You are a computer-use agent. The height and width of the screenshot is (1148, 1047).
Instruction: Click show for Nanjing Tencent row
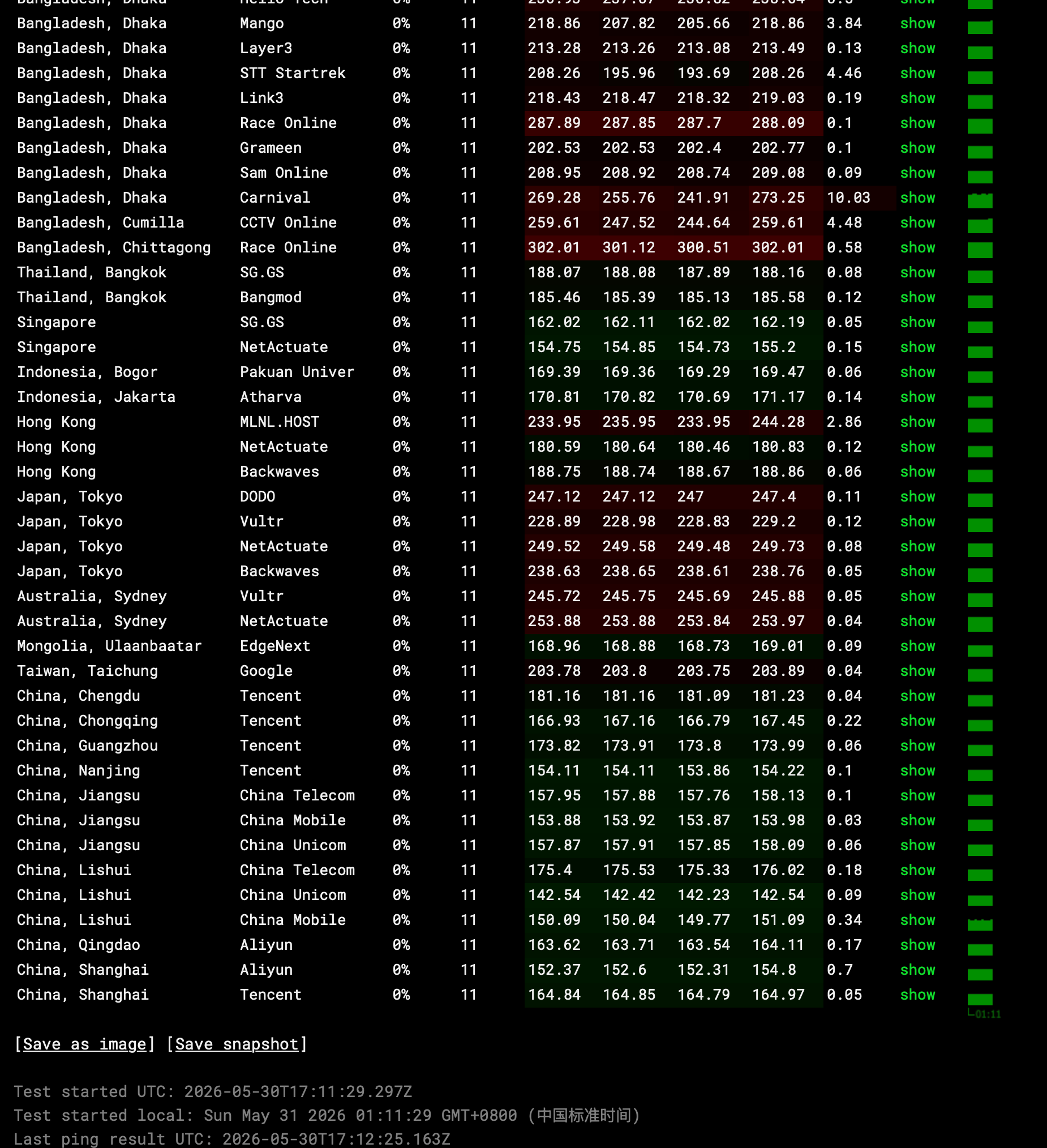coord(917,771)
